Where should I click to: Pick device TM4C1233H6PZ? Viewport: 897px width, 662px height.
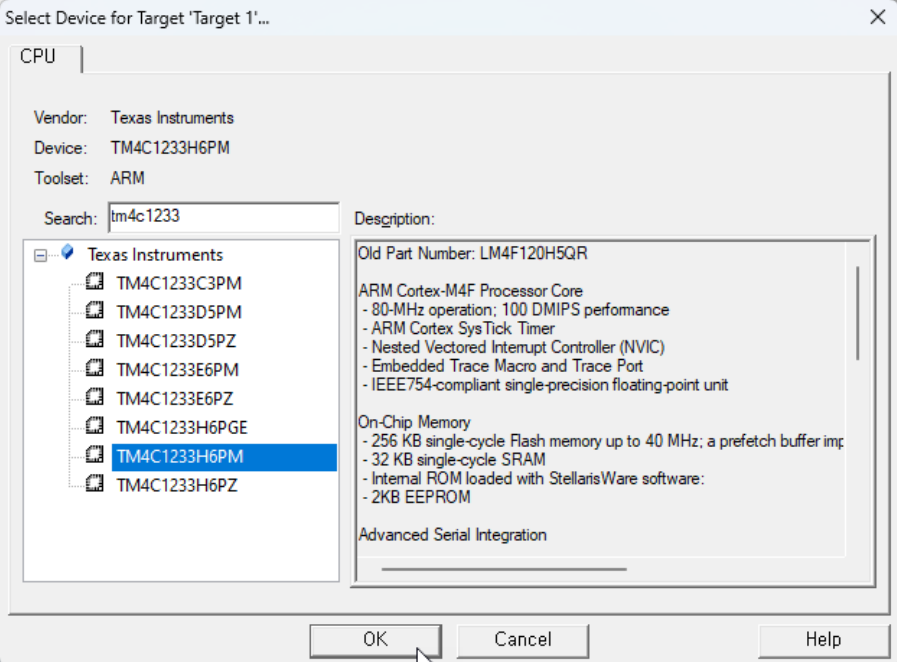coord(177,486)
